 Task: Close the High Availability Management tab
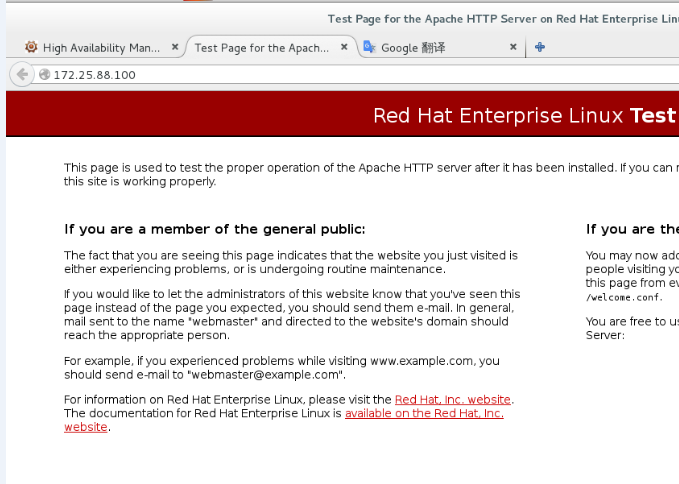tap(175, 47)
